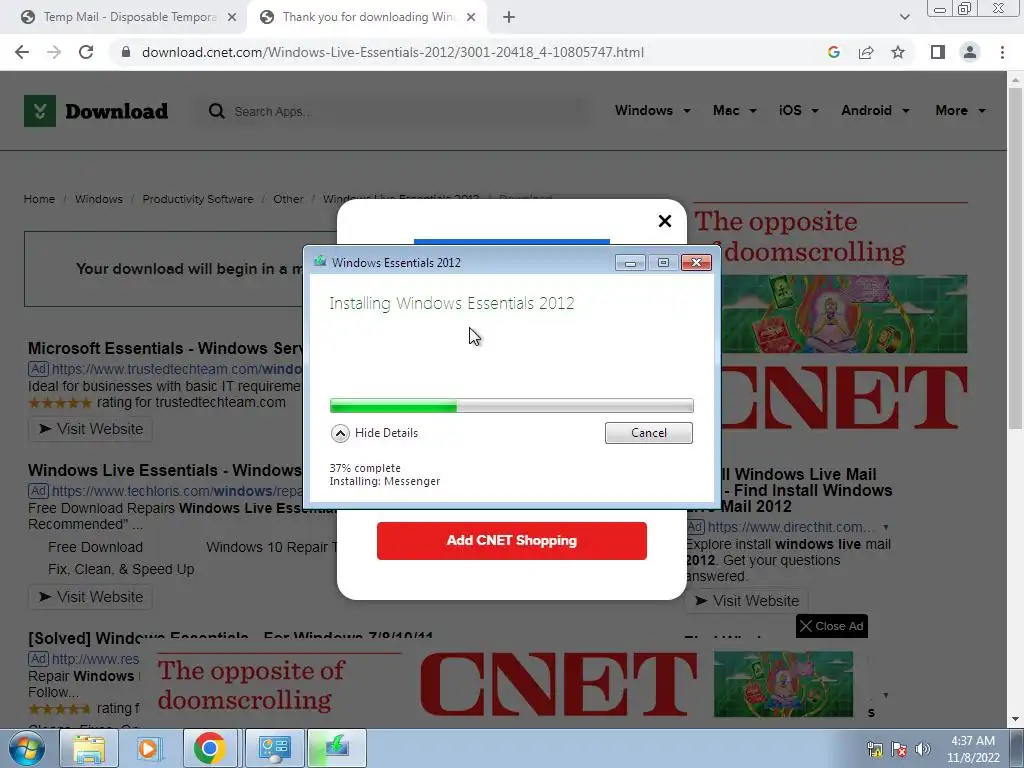Open a new tab with the plus icon
This screenshot has height=768, width=1024.
pos(509,17)
